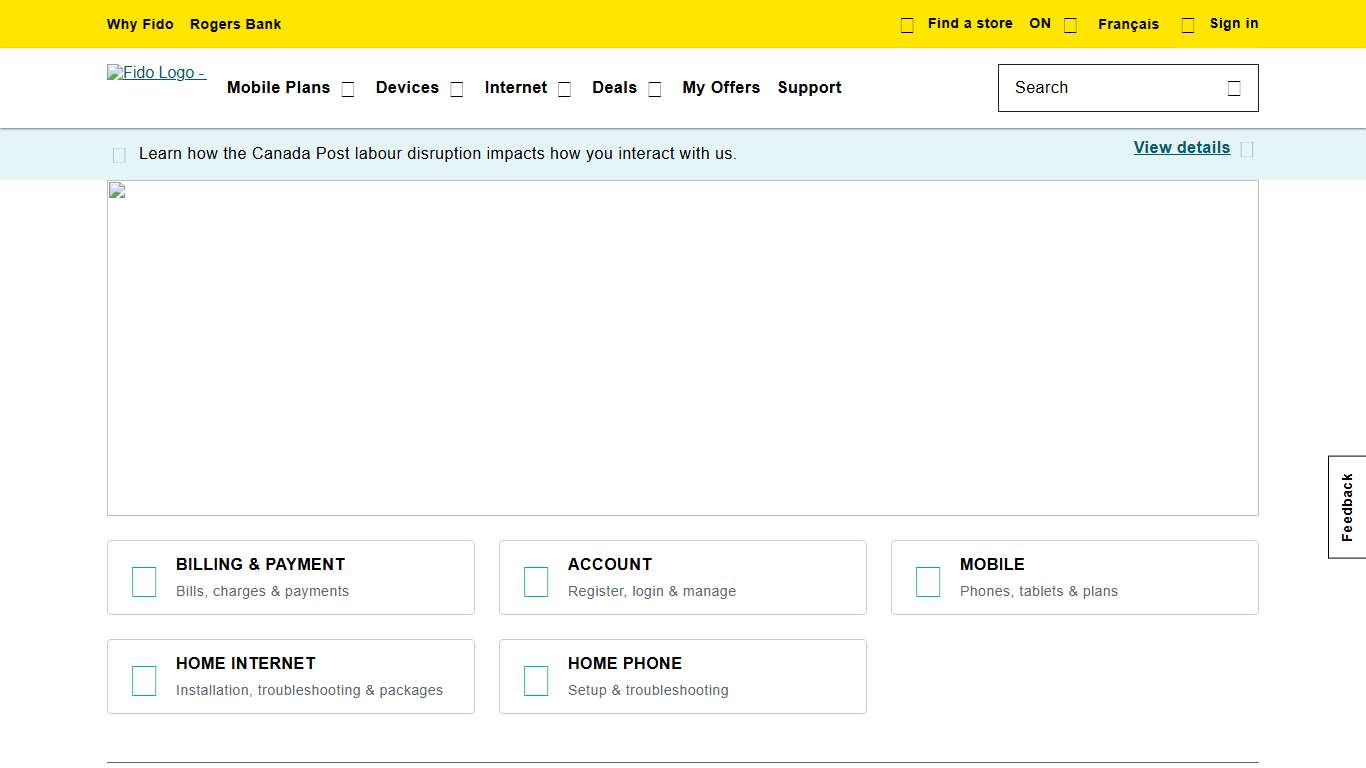The height and width of the screenshot is (768, 1366).
Task: Click inside the Search input field
Action: (1100, 88)
